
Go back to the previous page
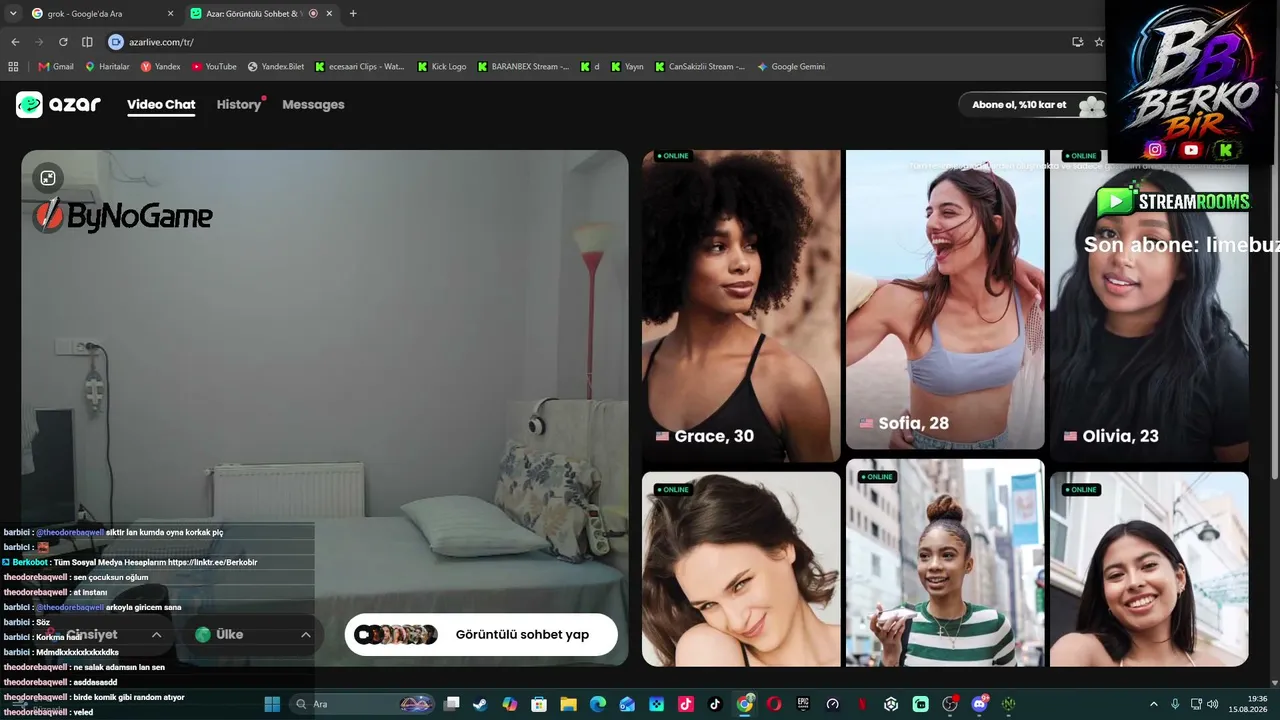tap(15, 42)
